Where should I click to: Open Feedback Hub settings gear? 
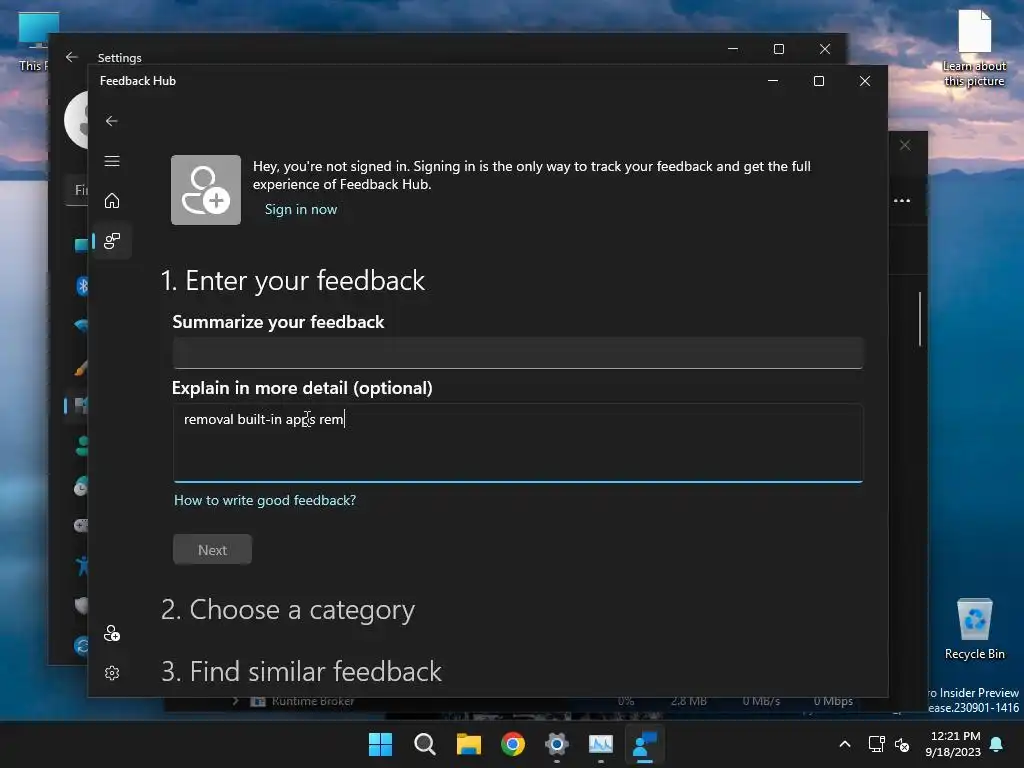[x=112, y=673]
